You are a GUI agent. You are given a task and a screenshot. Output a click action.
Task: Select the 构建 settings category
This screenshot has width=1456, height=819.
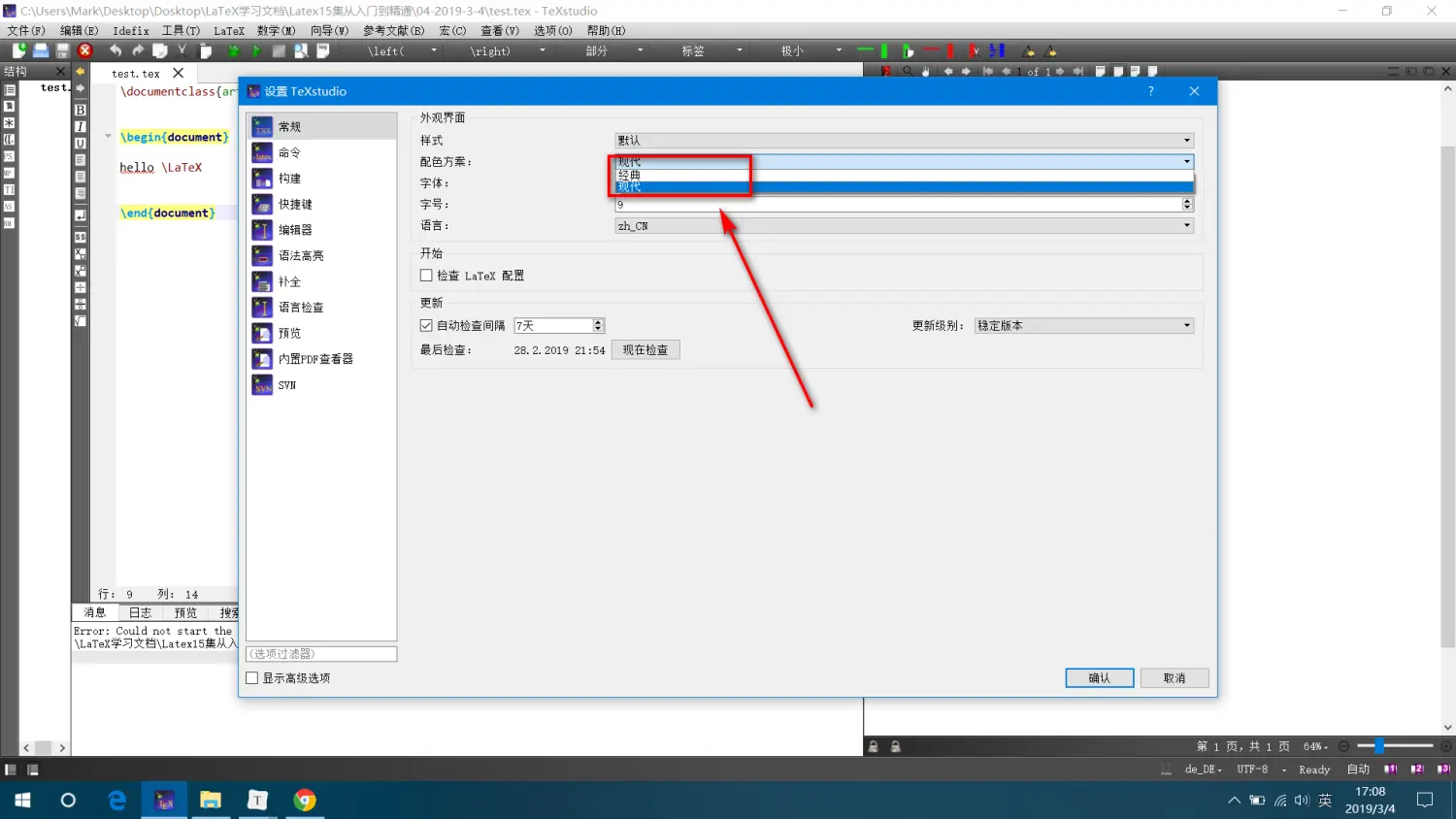click(322, 179)
